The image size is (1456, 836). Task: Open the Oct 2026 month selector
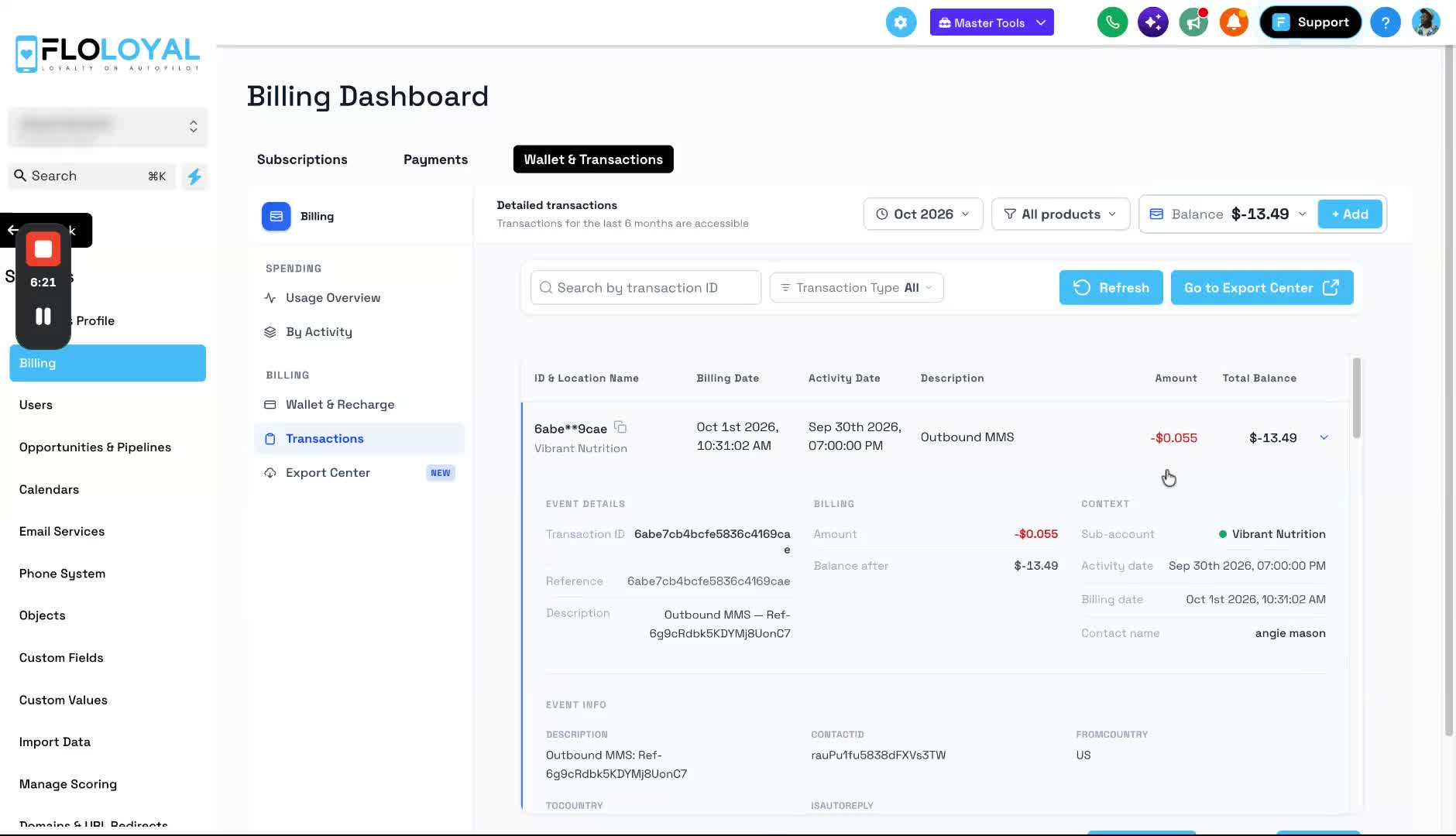[923, 214]
